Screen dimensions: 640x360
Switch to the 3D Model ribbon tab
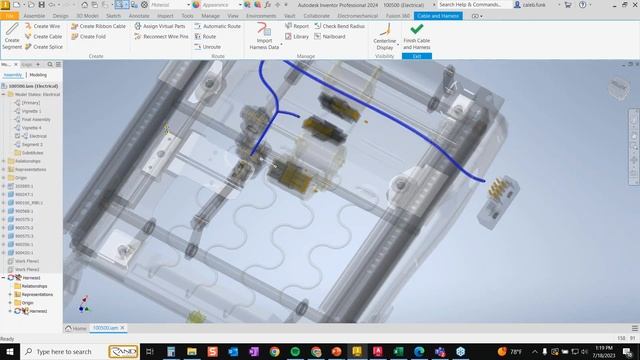coord(87,16)
